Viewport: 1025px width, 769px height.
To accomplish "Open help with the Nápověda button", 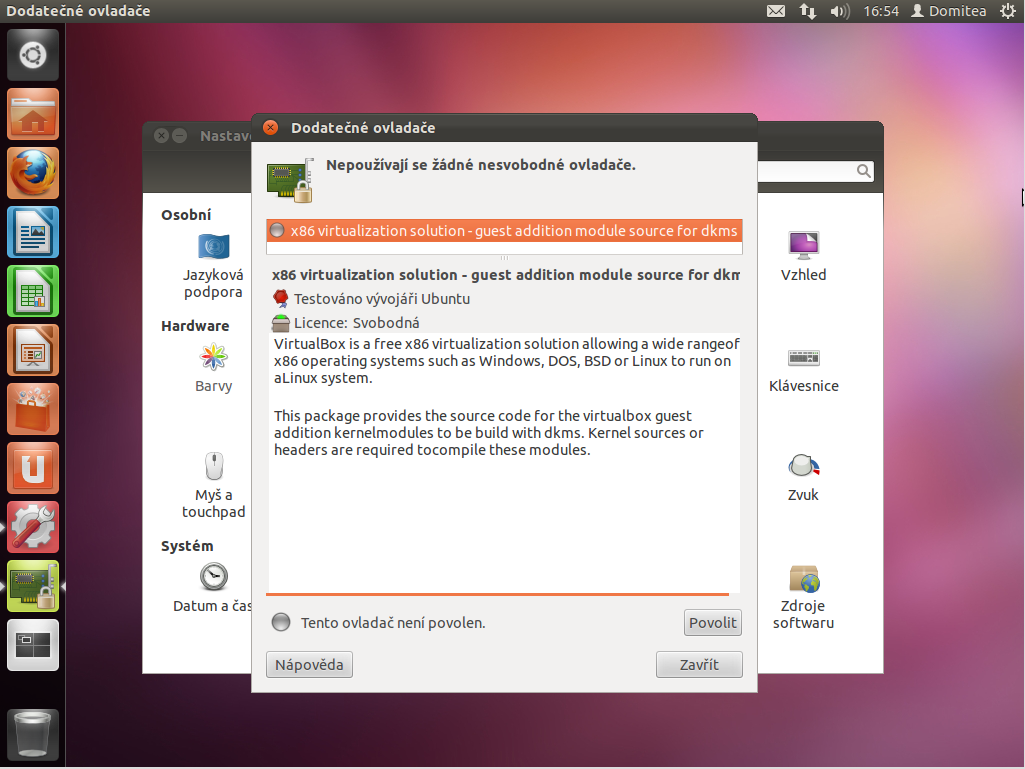I will (x=309, y=665).
